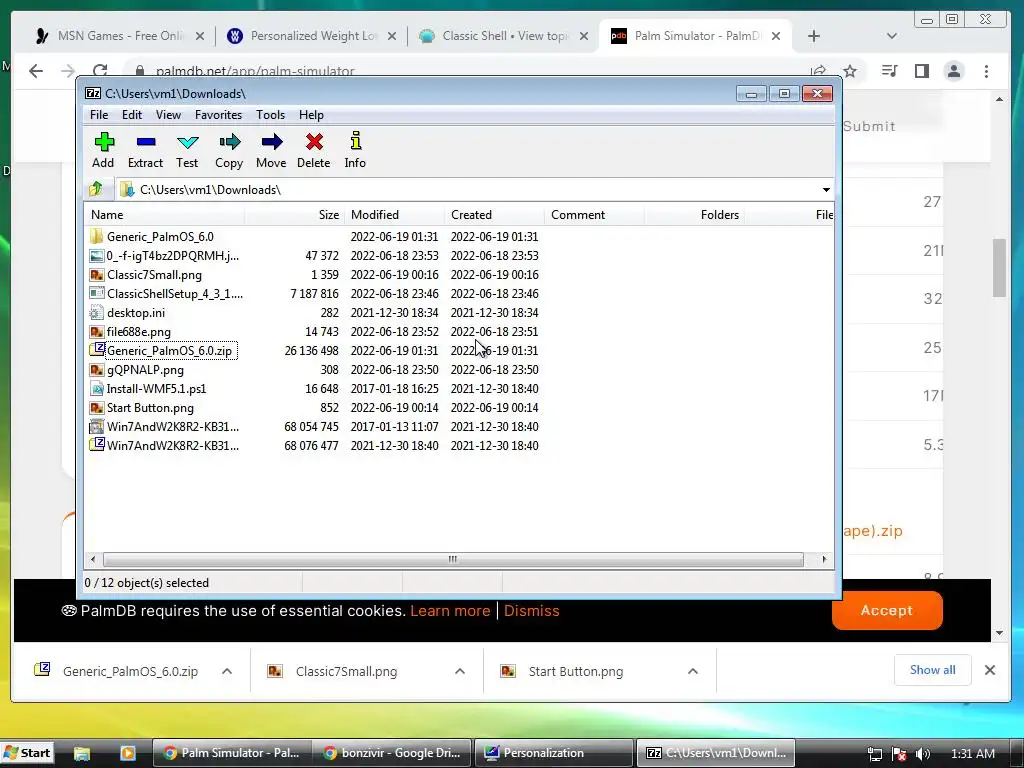1024x768 pixels.
Task: Expand Classic7Small.png download options chevron
Action: (x=460, y=671)
